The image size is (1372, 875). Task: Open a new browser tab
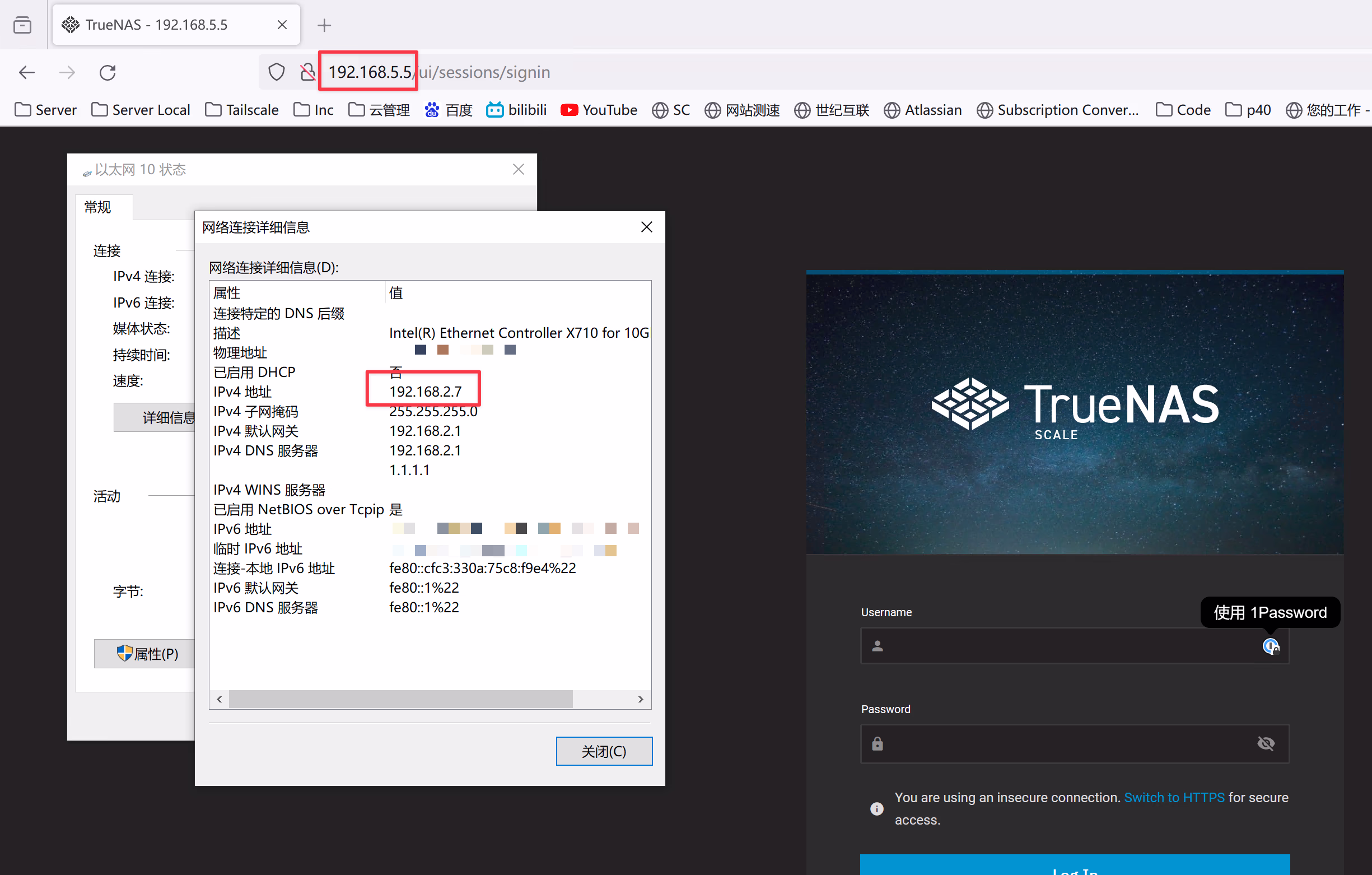pos(324,25)
